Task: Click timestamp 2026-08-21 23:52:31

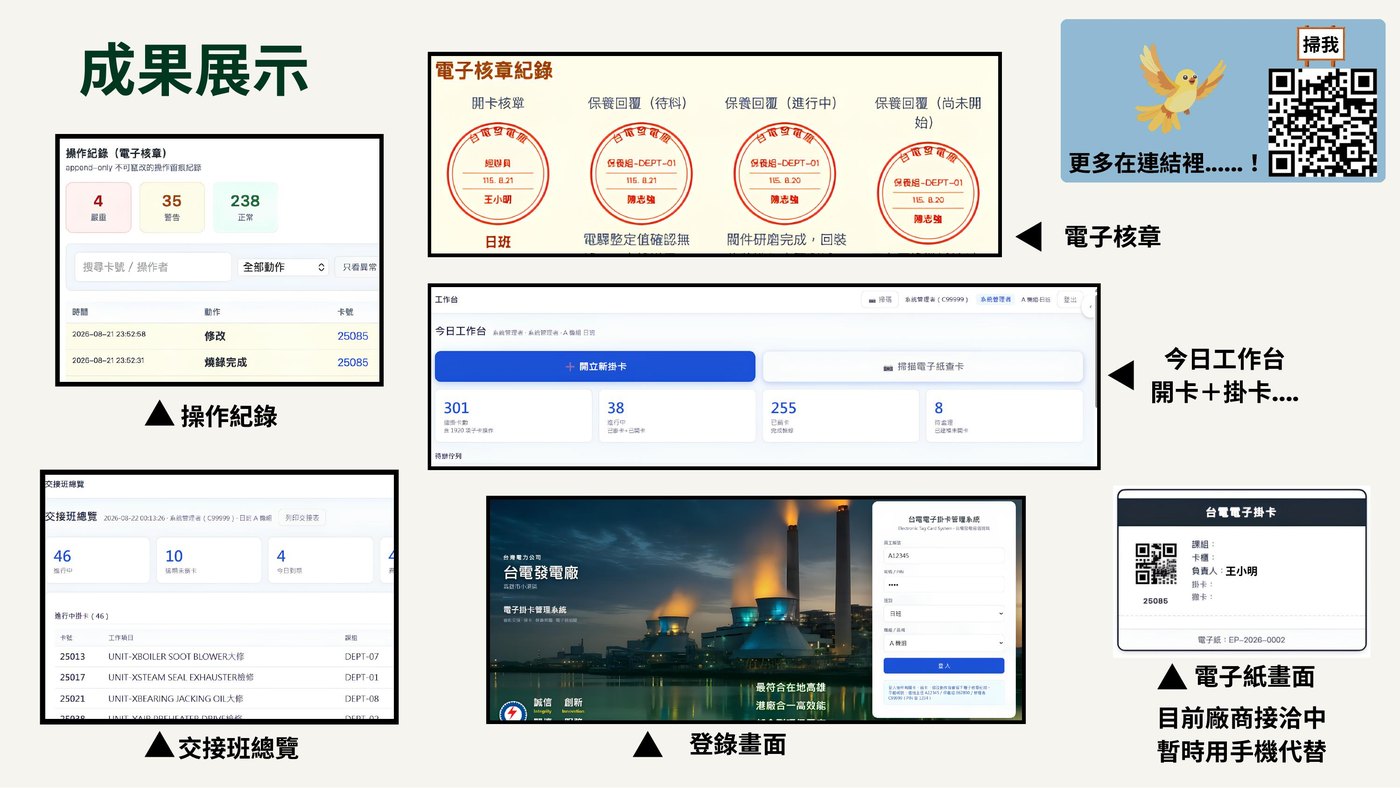Action: click(x=109, y=362)
